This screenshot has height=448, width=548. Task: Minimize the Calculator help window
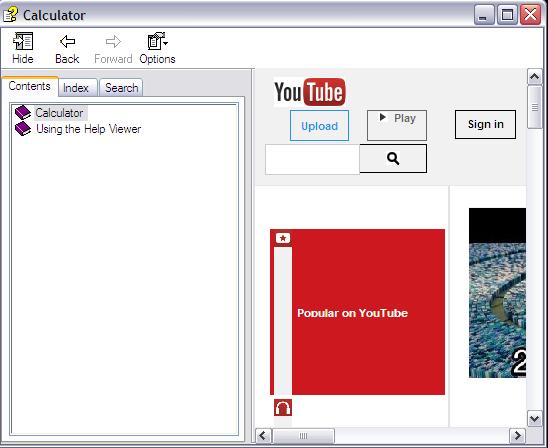pyautogui.click(x=484, y=15)
